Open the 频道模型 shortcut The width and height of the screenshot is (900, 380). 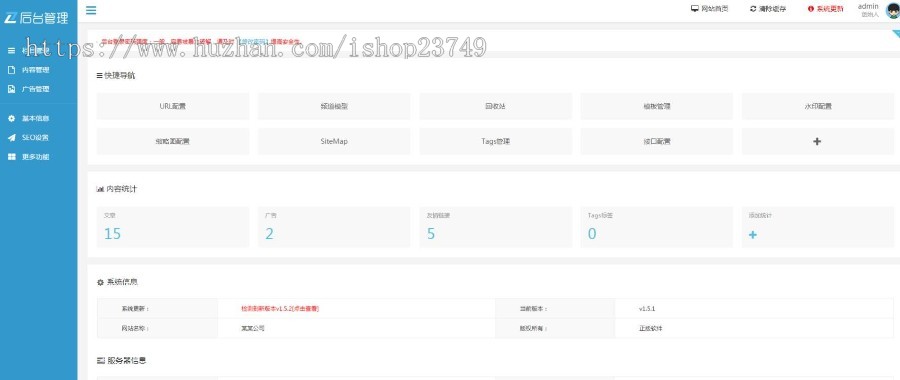pos(334,106)
